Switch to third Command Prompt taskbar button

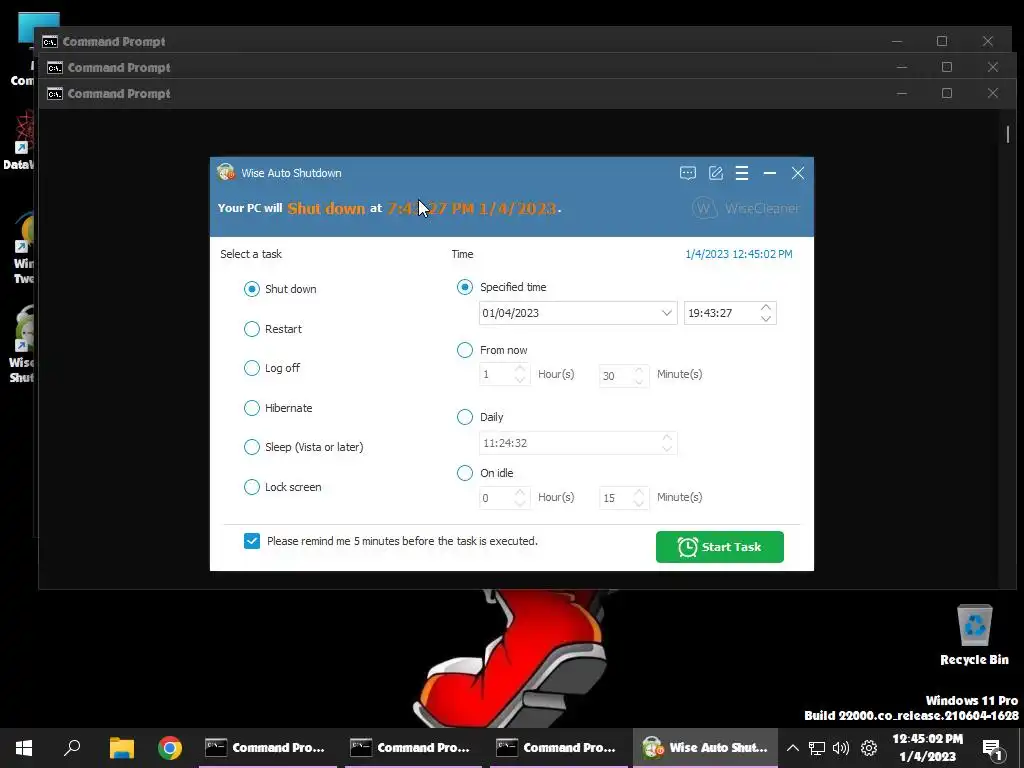(559, 748)
